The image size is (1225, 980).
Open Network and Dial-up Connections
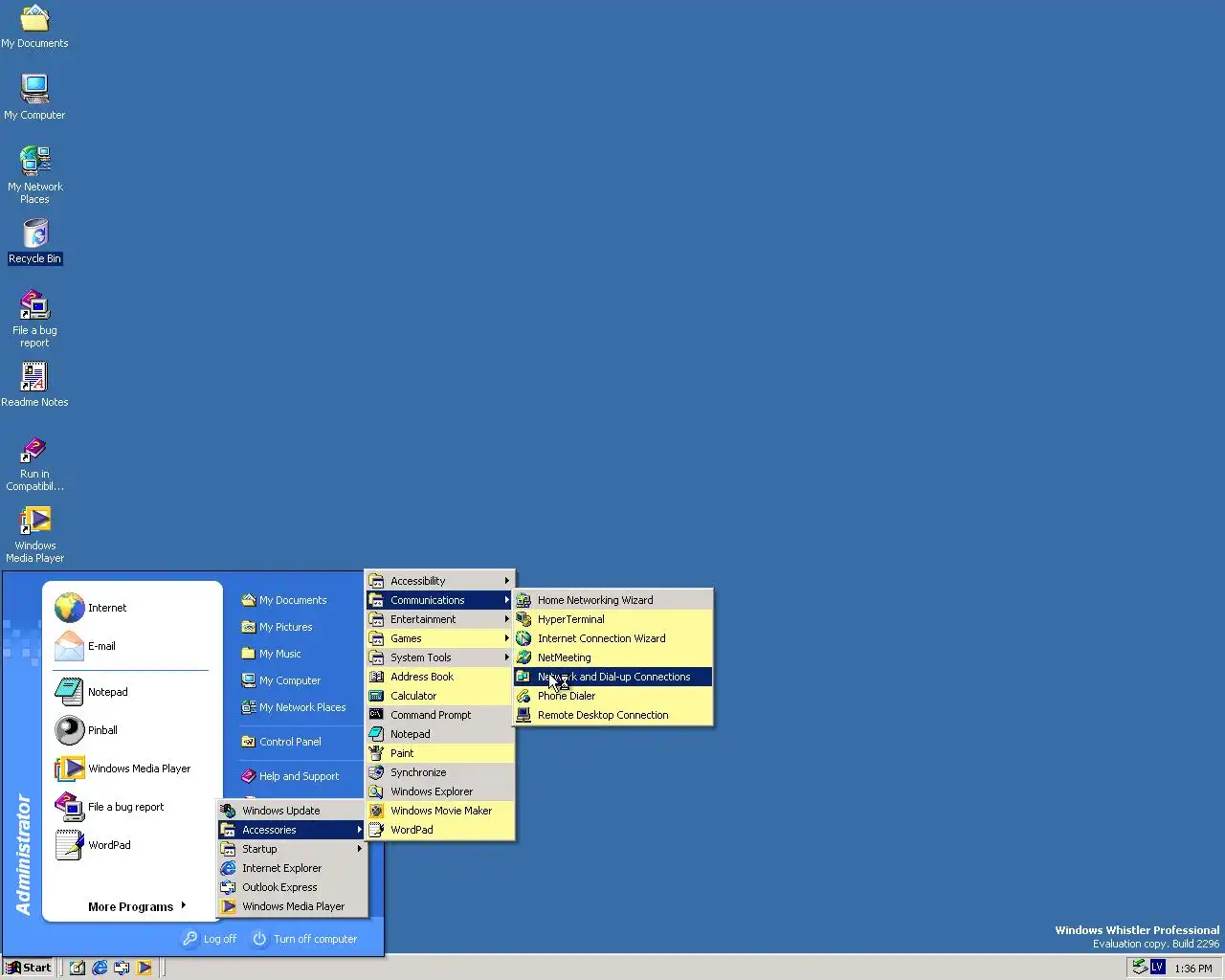(613, 677)
